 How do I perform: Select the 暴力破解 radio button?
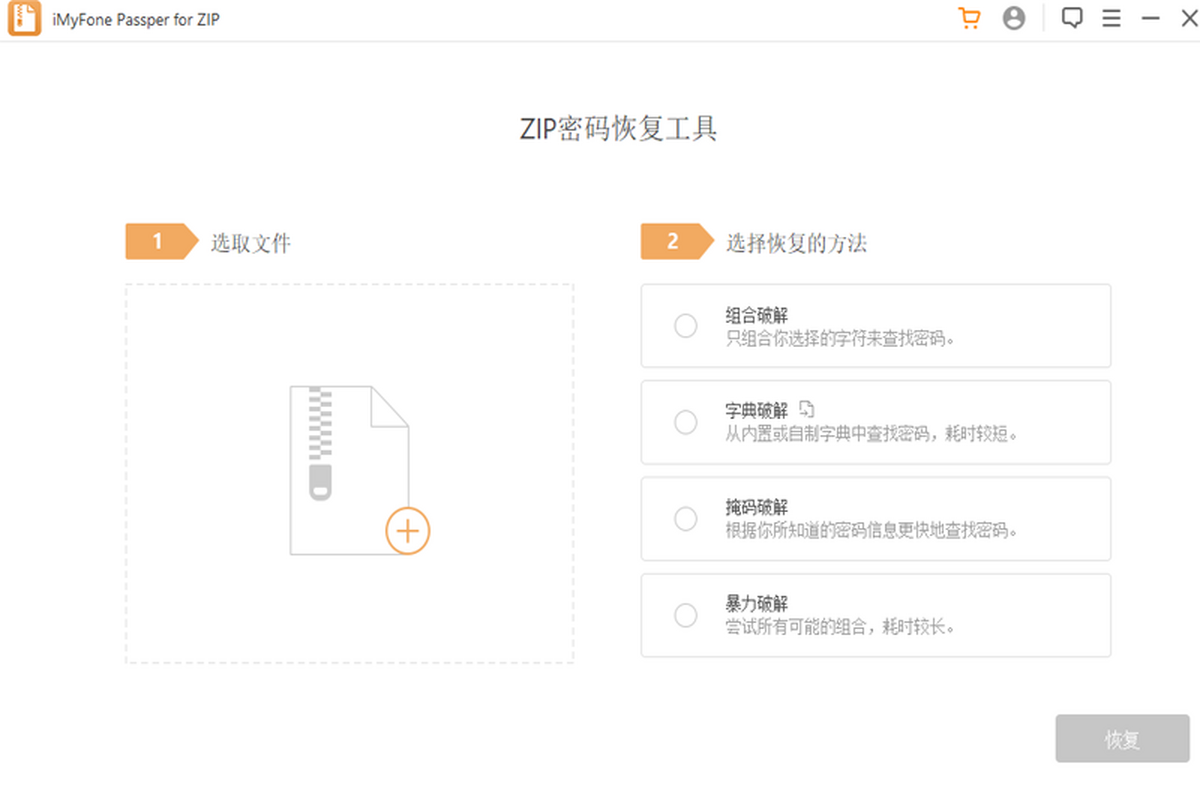[x=685, y=615]
